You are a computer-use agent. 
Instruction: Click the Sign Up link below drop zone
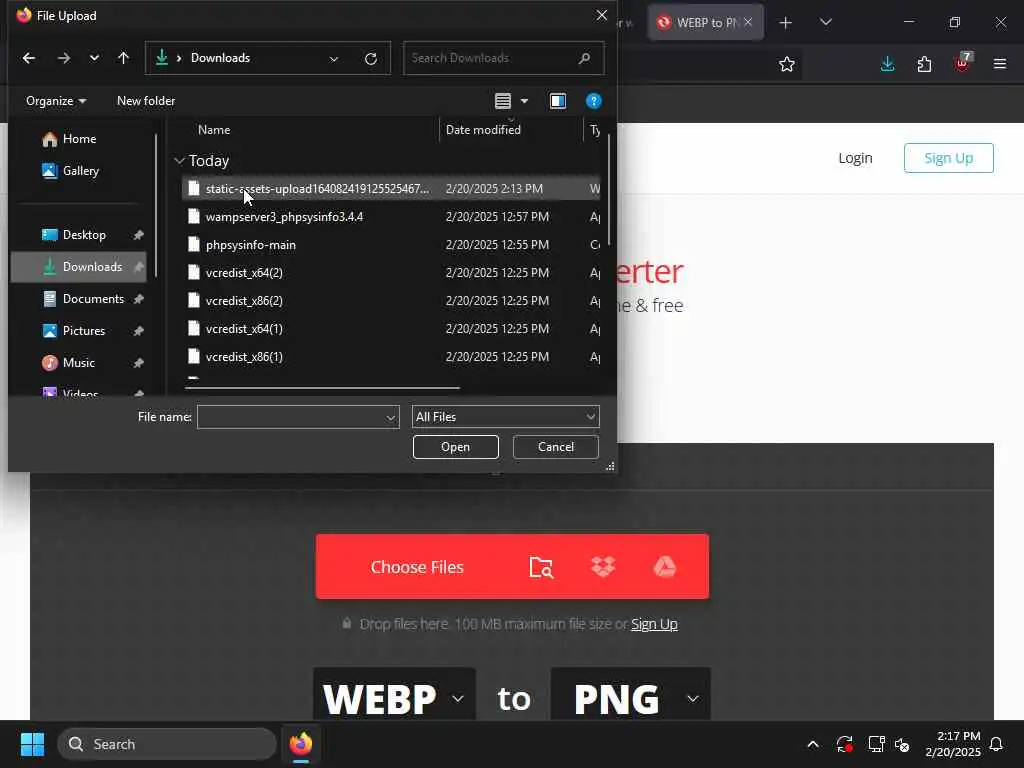pos(654,624)
